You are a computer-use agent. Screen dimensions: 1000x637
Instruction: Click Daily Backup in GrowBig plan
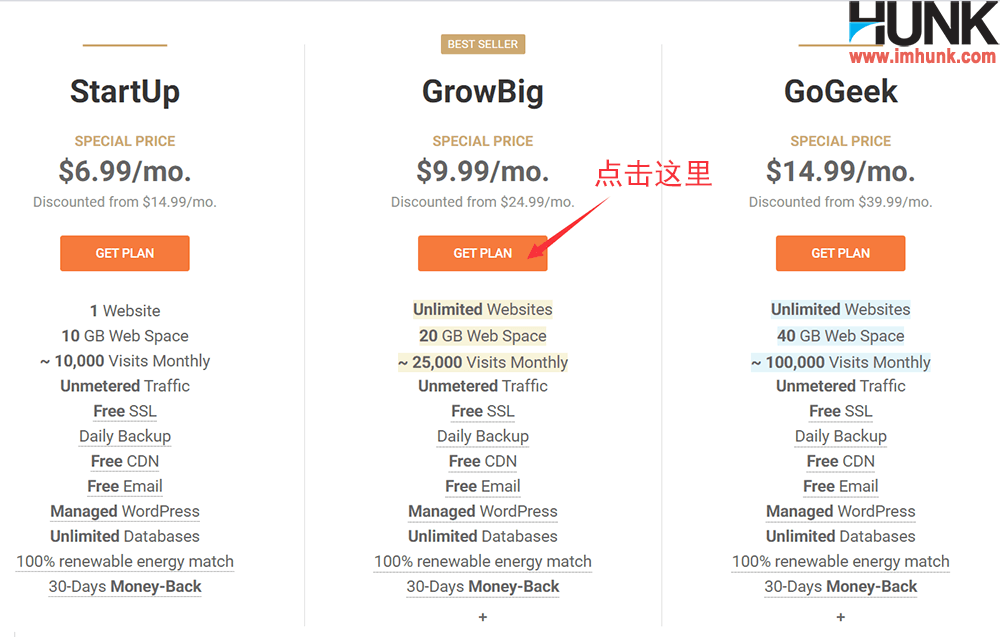click(483, 436)
